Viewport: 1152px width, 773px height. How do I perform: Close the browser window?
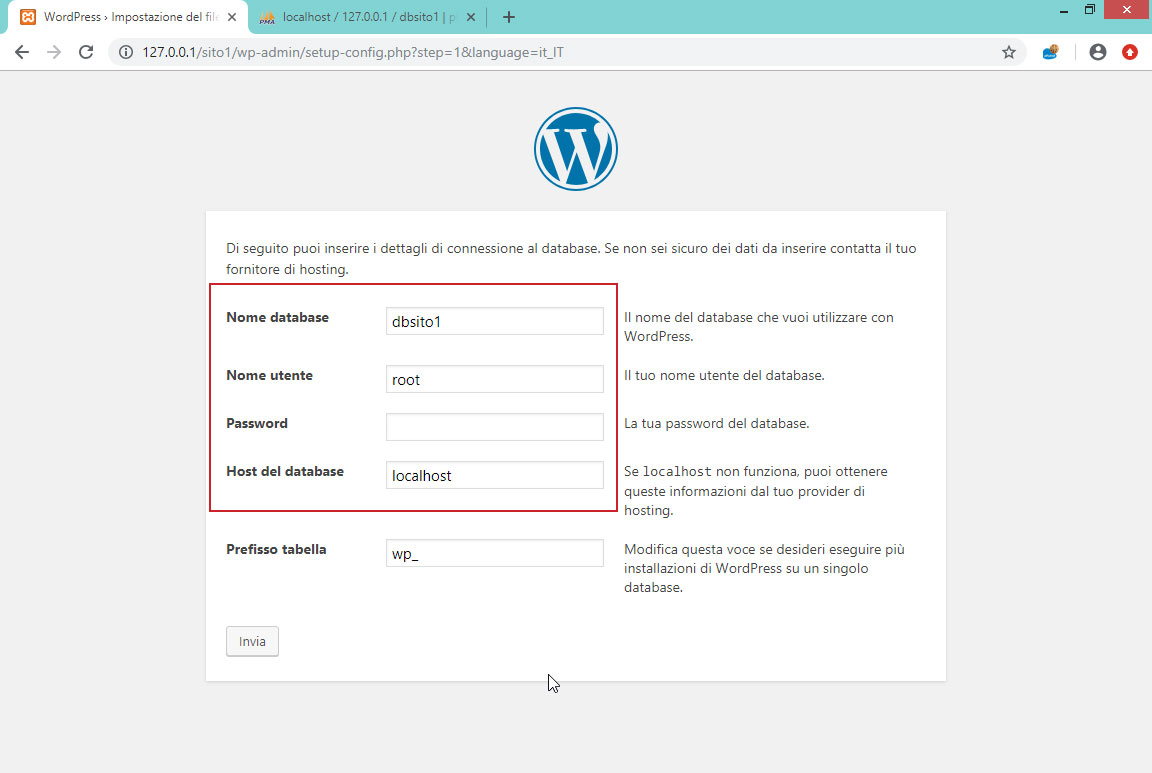(1127, 10)
